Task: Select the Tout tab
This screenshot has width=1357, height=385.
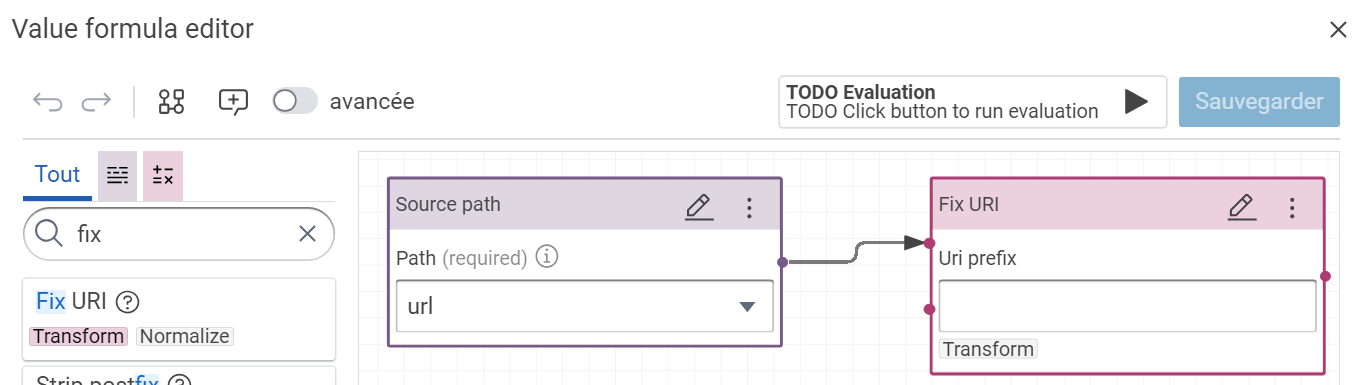Action: point(57,174)
